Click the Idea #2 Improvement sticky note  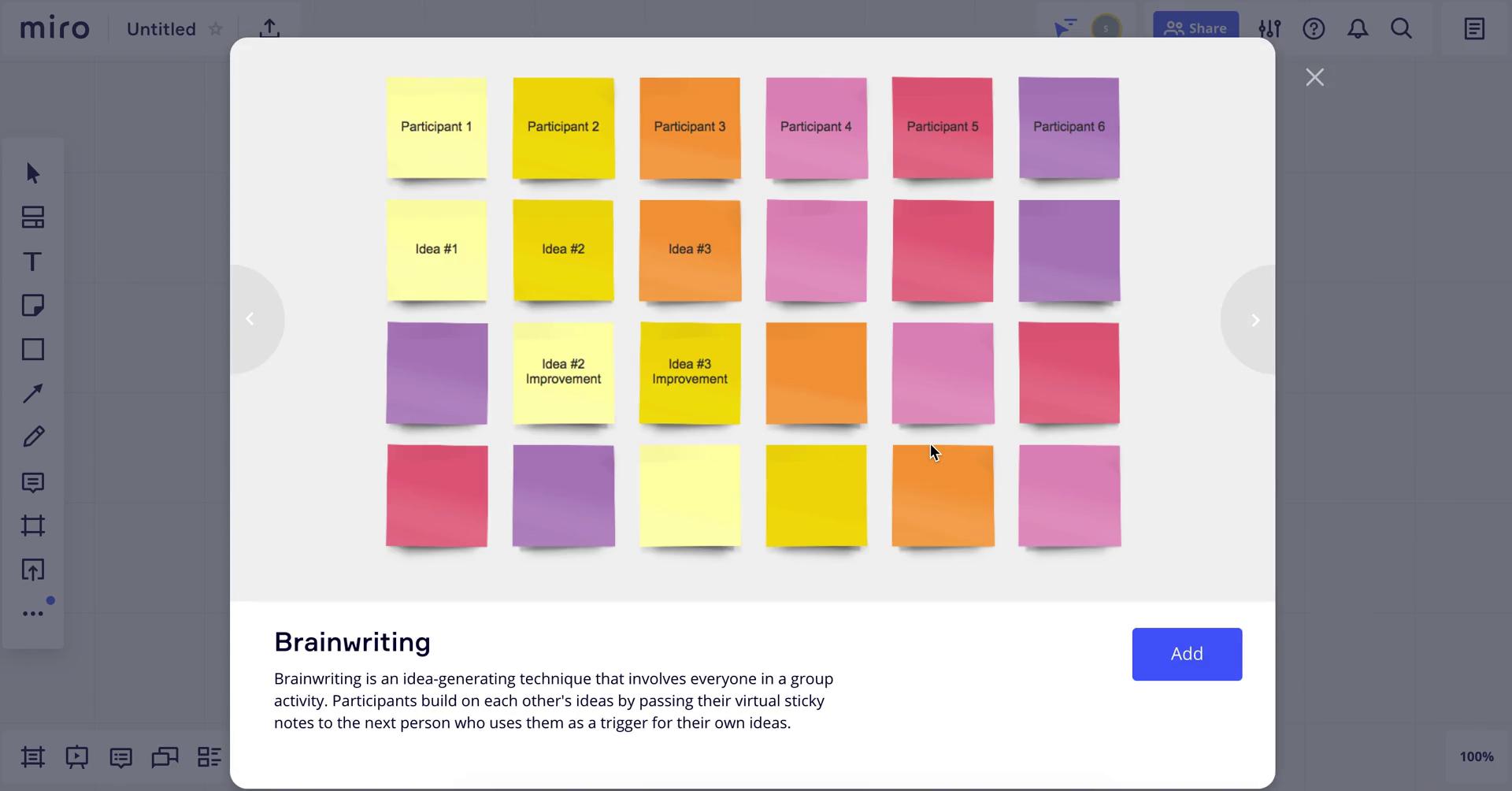[x=563, y=373]
